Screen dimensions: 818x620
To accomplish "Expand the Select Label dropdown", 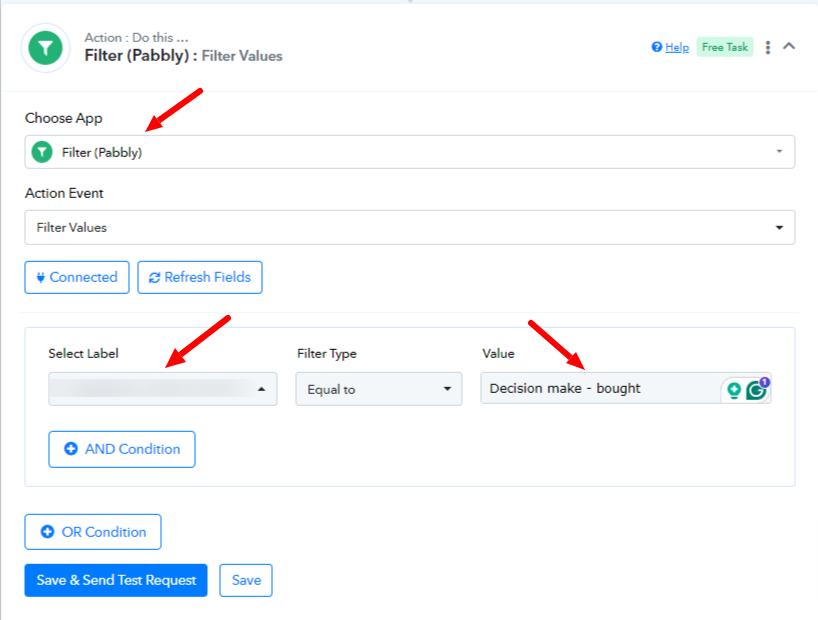I will [x=163, y=389].
